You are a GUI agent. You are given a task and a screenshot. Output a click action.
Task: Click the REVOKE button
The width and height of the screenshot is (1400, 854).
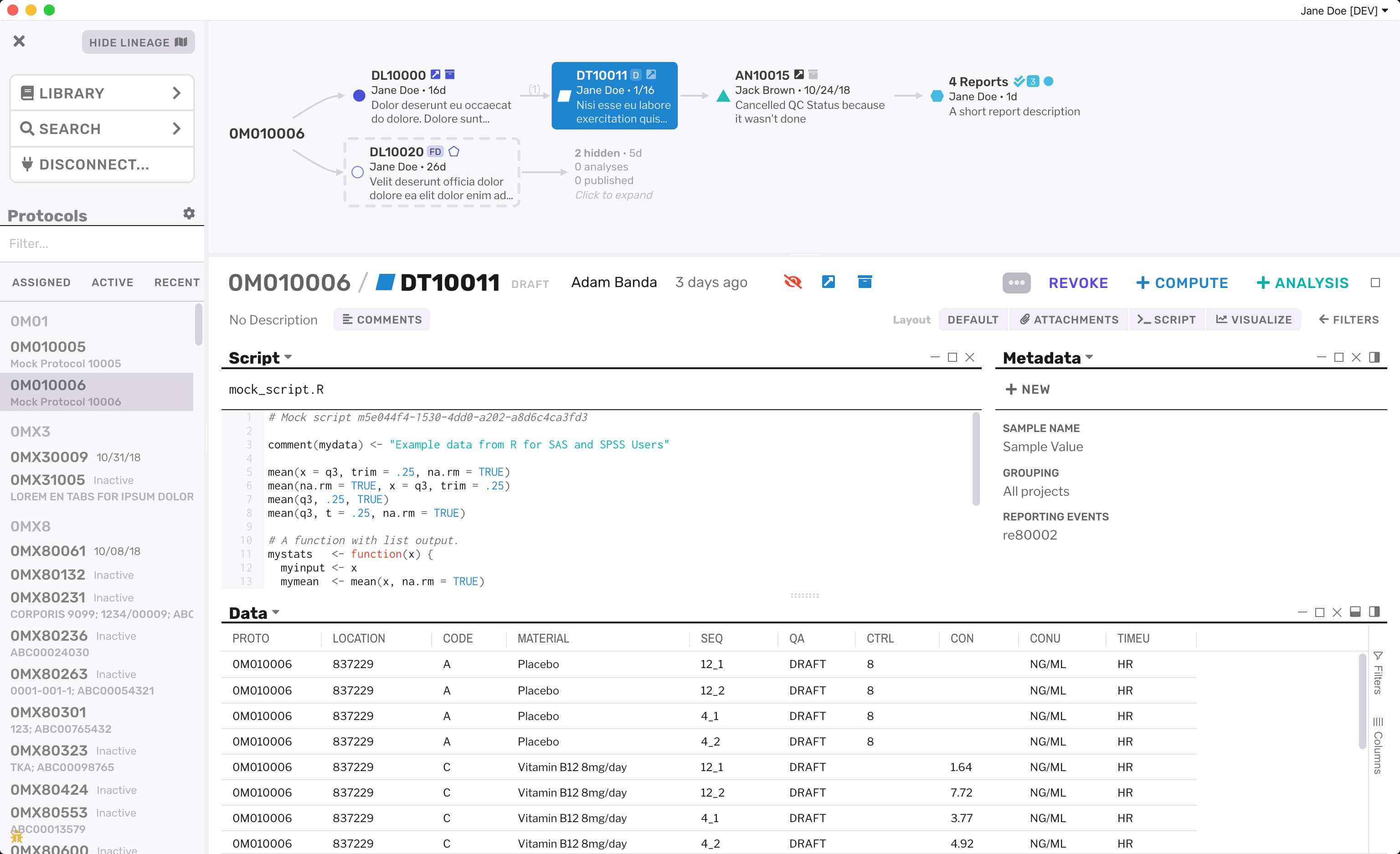point(1078,283)
